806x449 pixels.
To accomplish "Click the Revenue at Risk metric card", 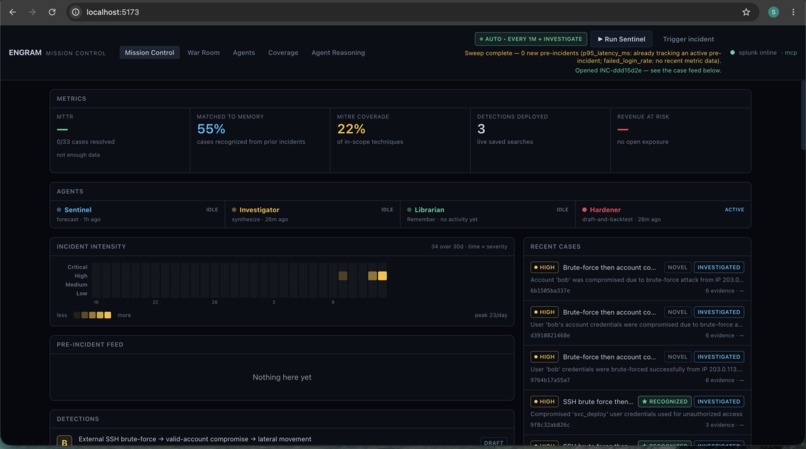I will (681, 140).
